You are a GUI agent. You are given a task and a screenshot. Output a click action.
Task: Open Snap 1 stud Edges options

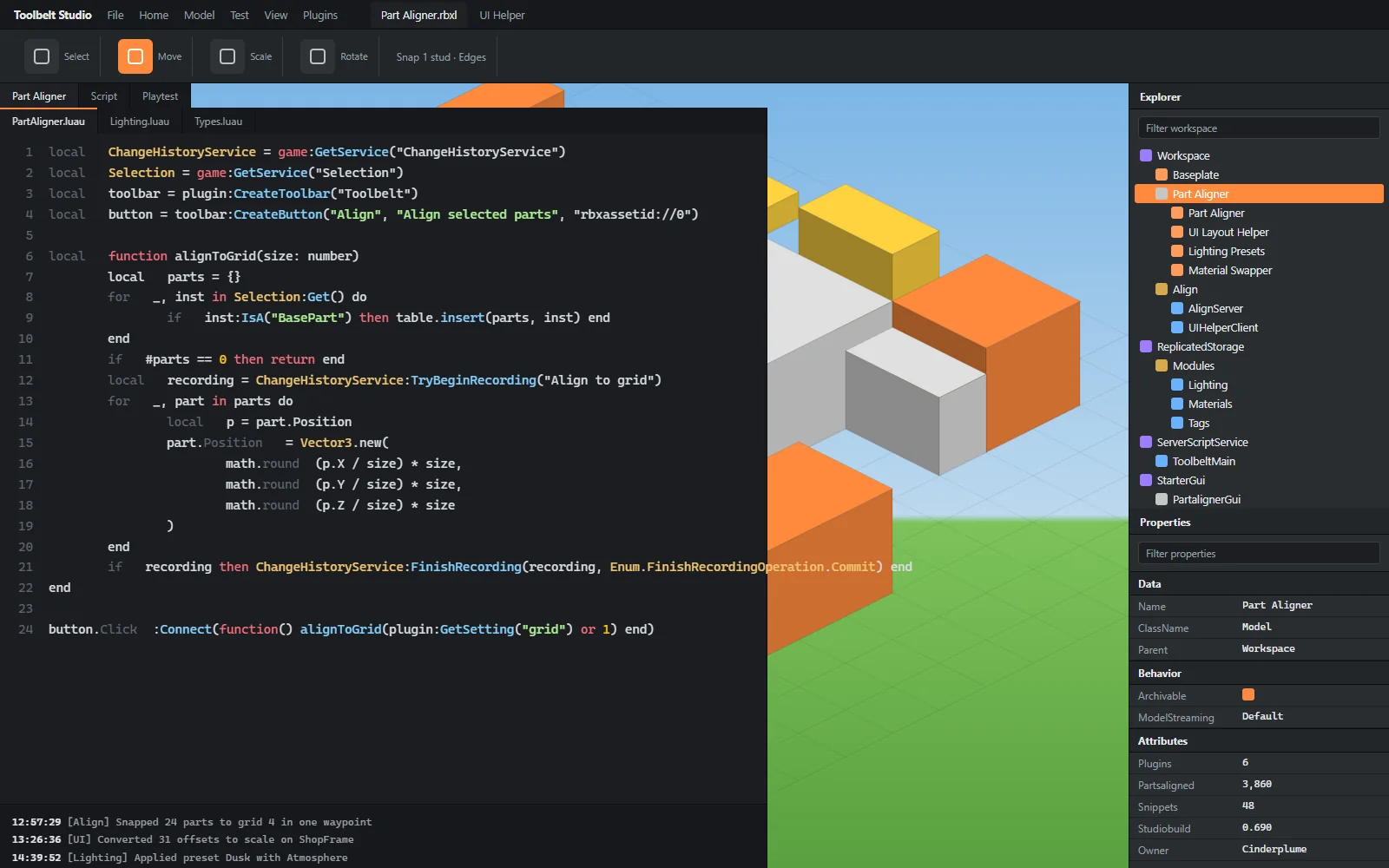pyautogui.click(x=441, y=57)
